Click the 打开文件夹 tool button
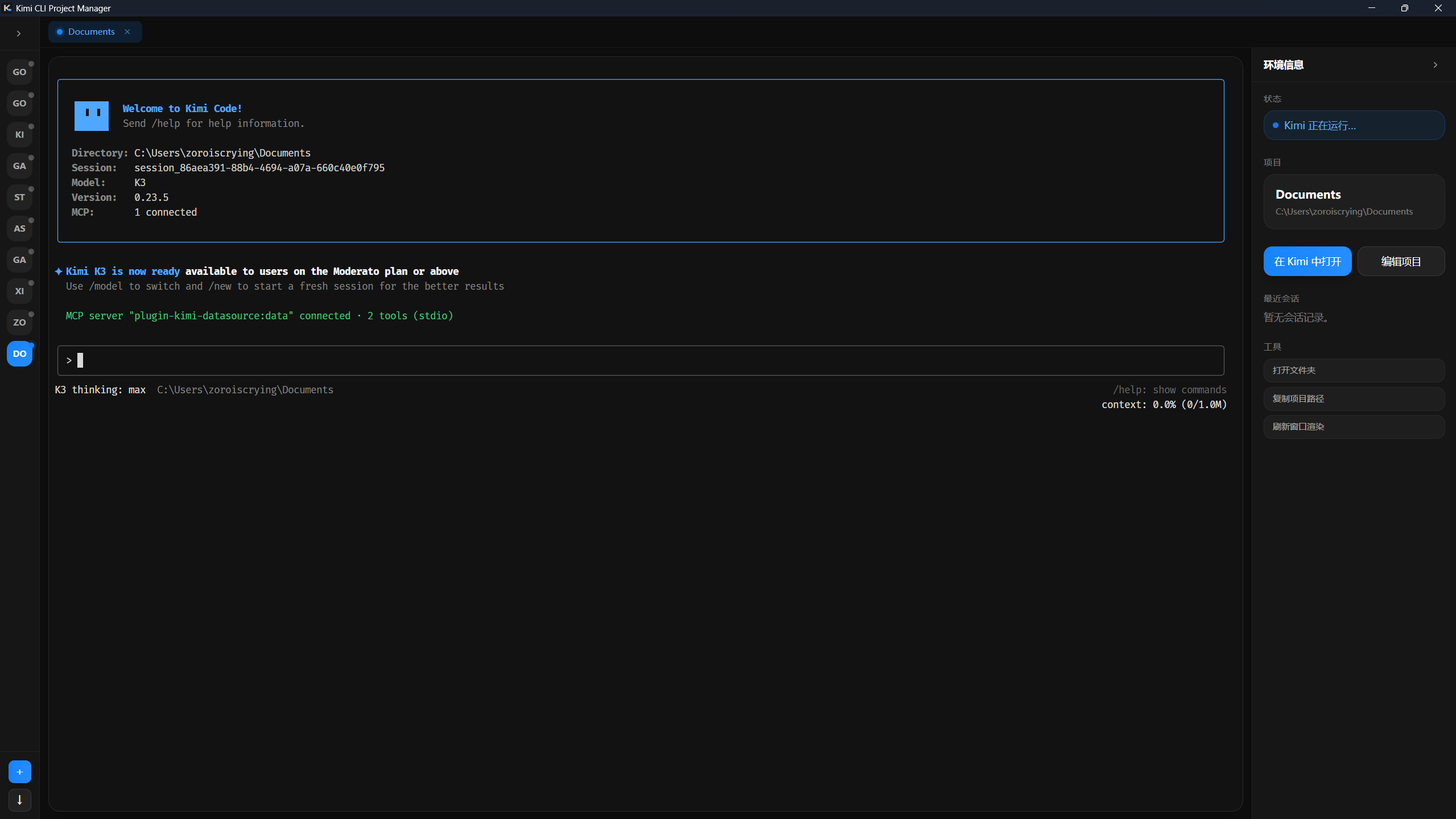This screenshot has width=1456, height=819. pyautogui.click(x=1354, y=371)
